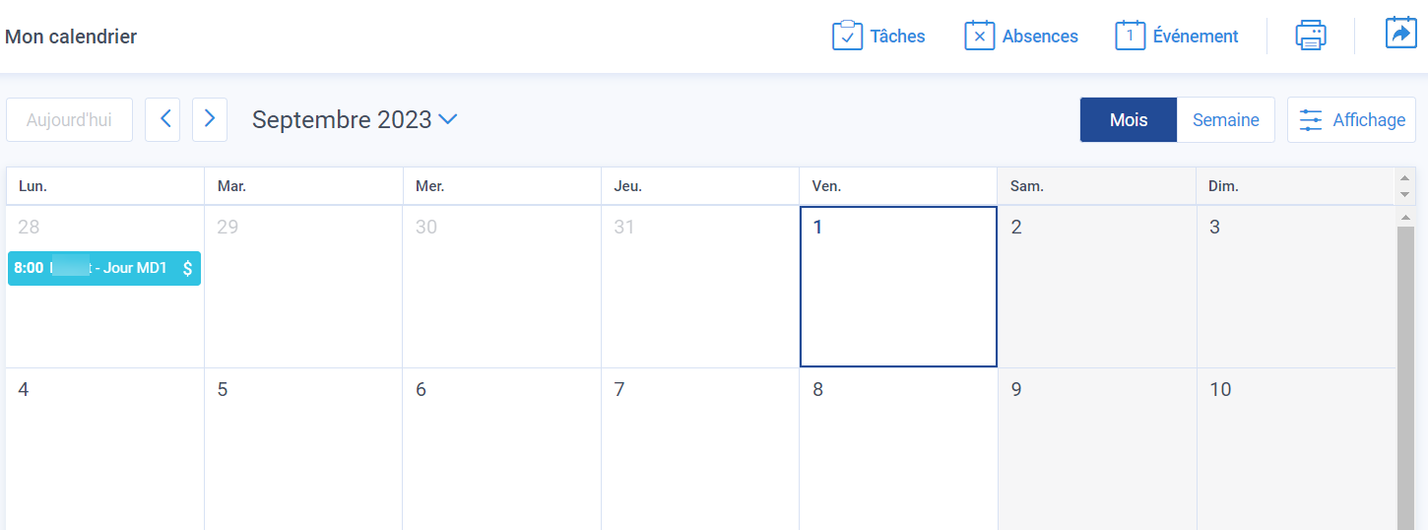Image resolution: width=1428 pixels, height=530 pixels.
Task: Click the Aujourd'hui button
Action: (x=69, y=120)
